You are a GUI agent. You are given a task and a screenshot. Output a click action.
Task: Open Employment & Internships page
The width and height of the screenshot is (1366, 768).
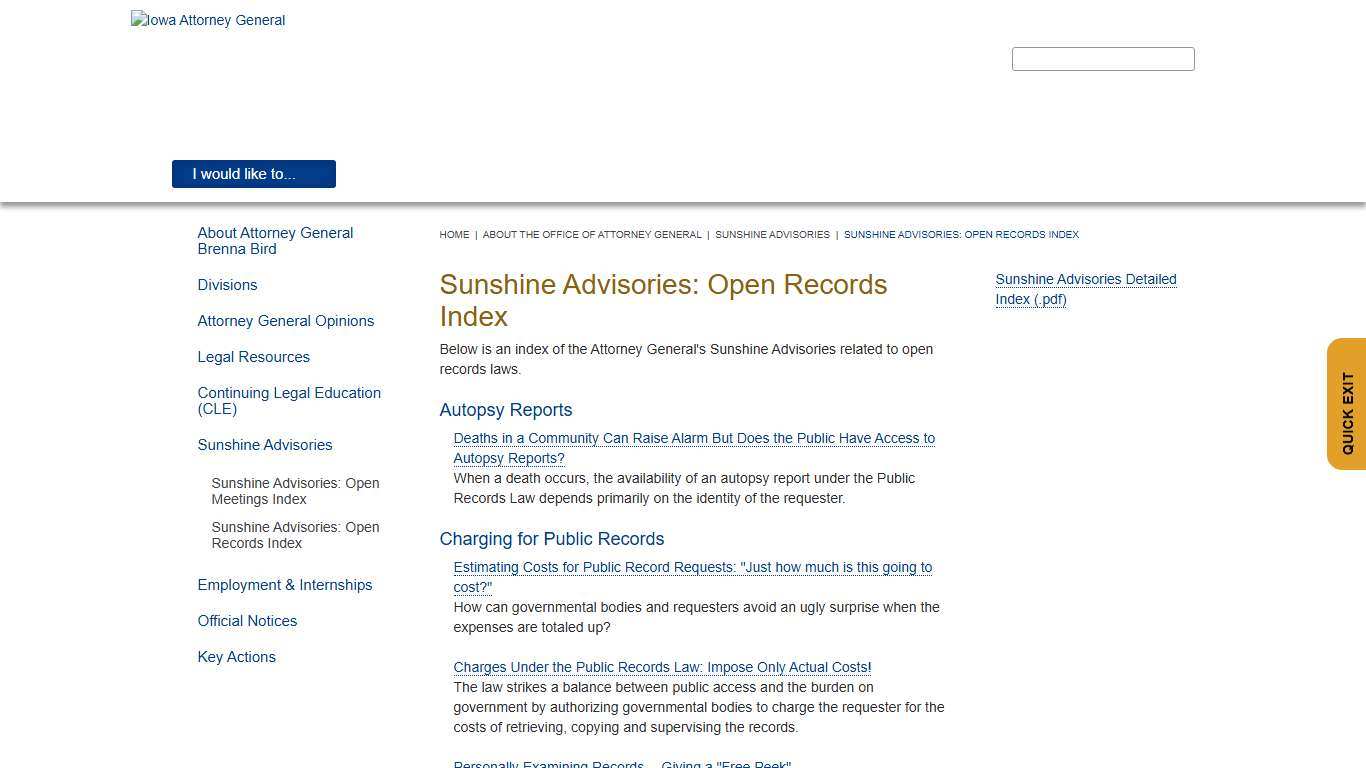click(x=285, y=585)
